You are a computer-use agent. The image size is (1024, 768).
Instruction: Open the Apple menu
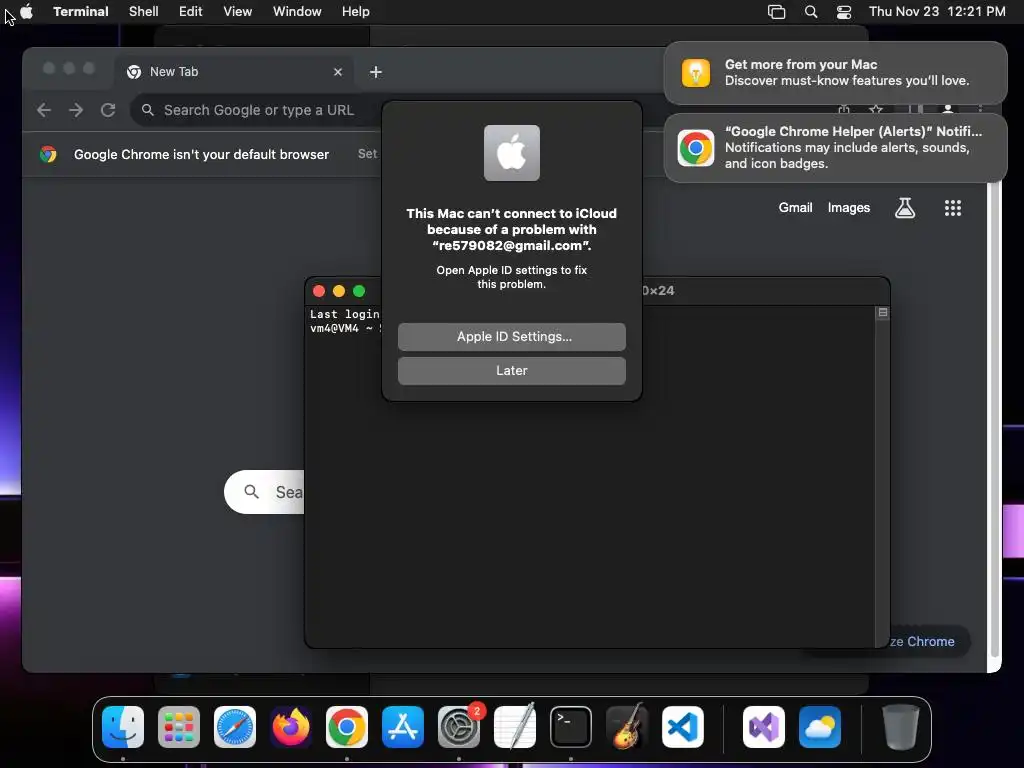(x=27, y=11)
